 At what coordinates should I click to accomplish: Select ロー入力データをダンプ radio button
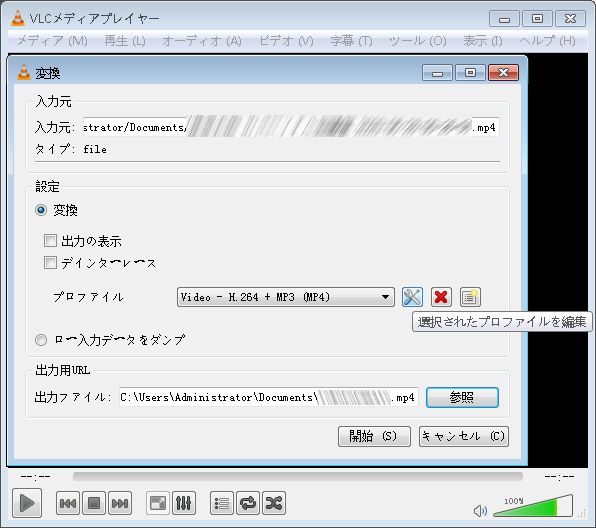pyautogui.click(x=41, y=339)
